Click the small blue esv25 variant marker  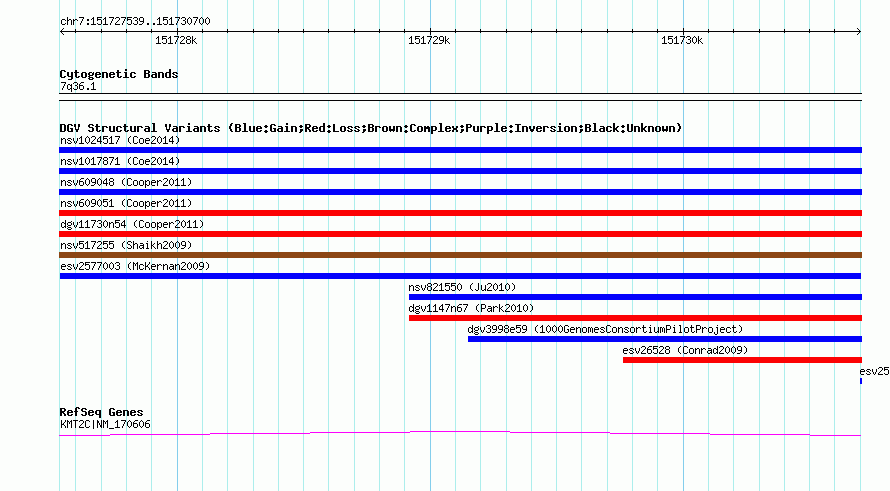[861, 381]
